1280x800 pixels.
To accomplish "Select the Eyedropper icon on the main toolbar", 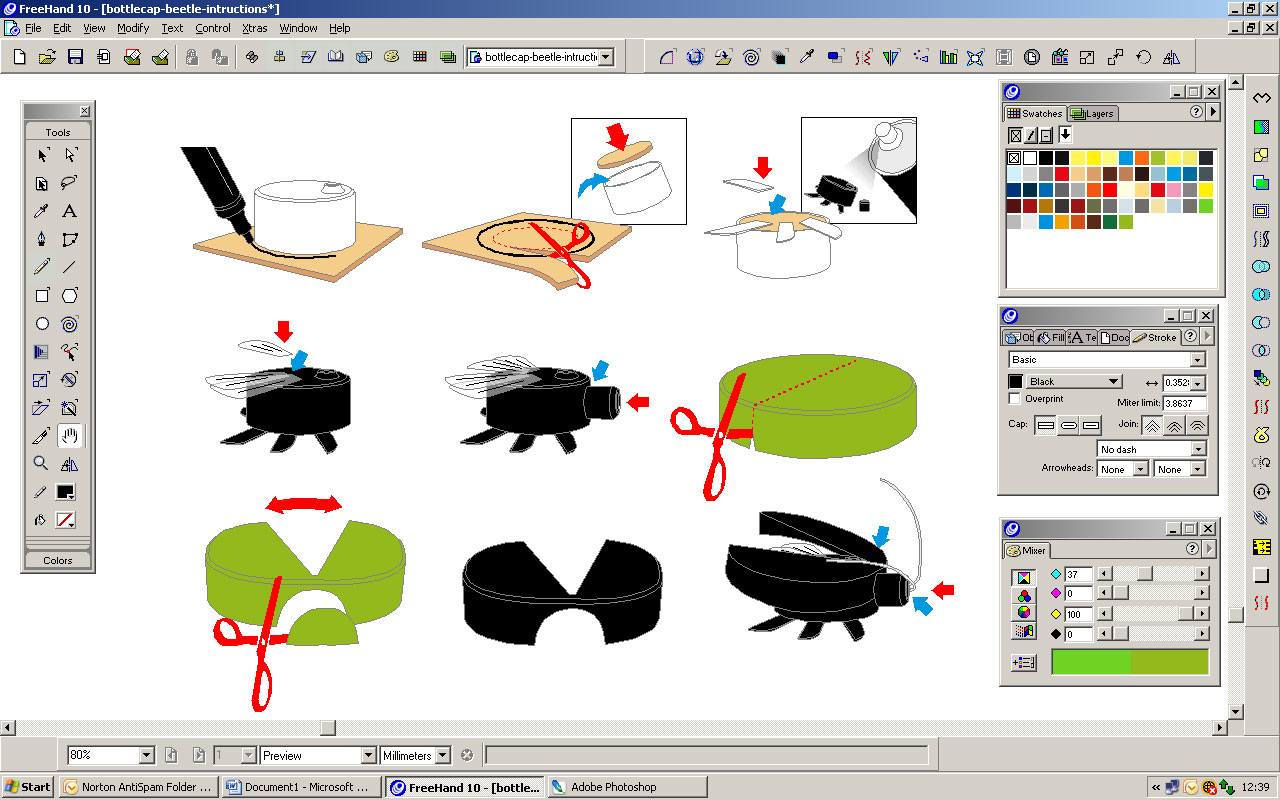I will coord(807,57).
